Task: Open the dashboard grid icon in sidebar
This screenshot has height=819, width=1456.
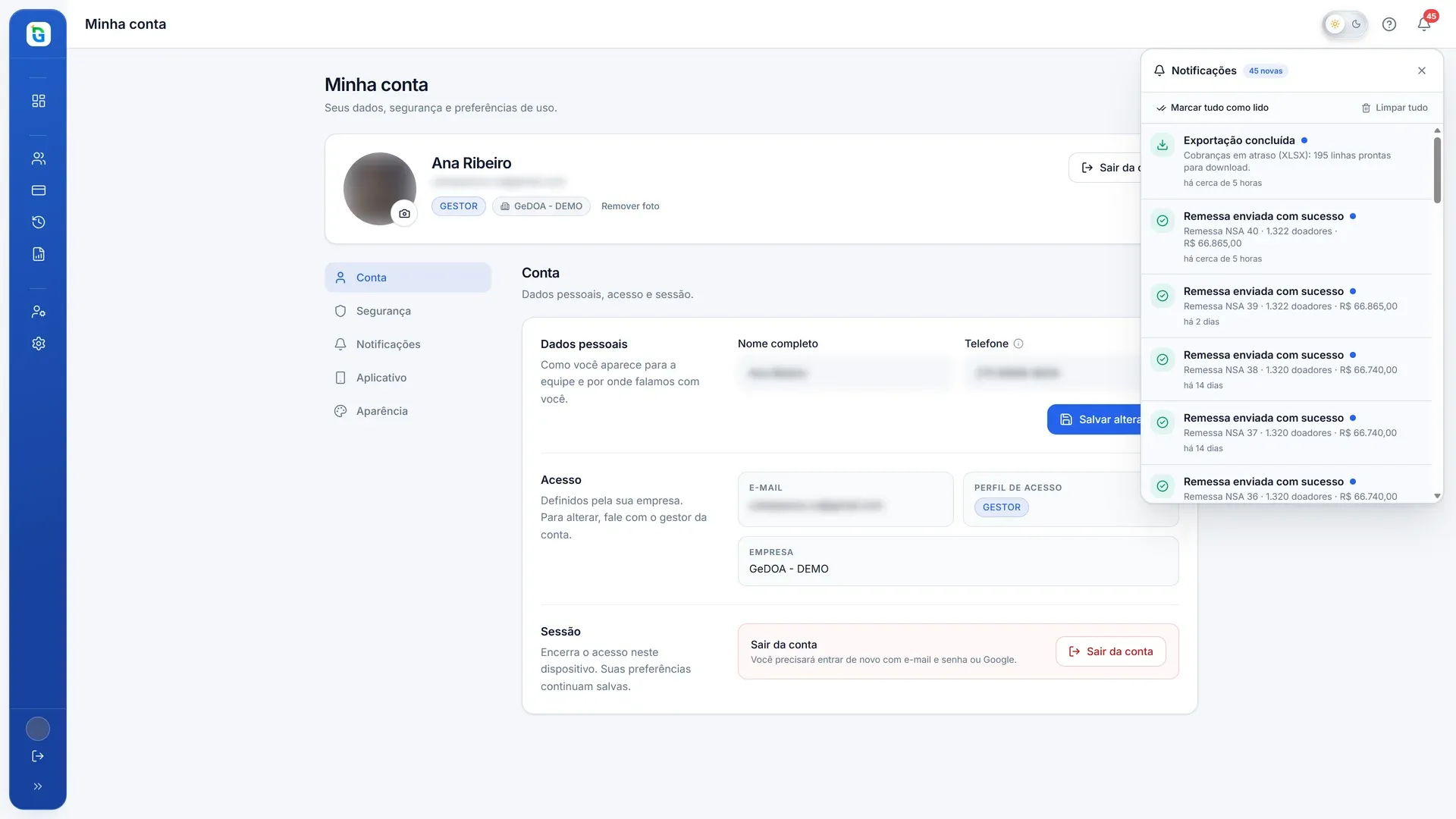Action: 39,101
